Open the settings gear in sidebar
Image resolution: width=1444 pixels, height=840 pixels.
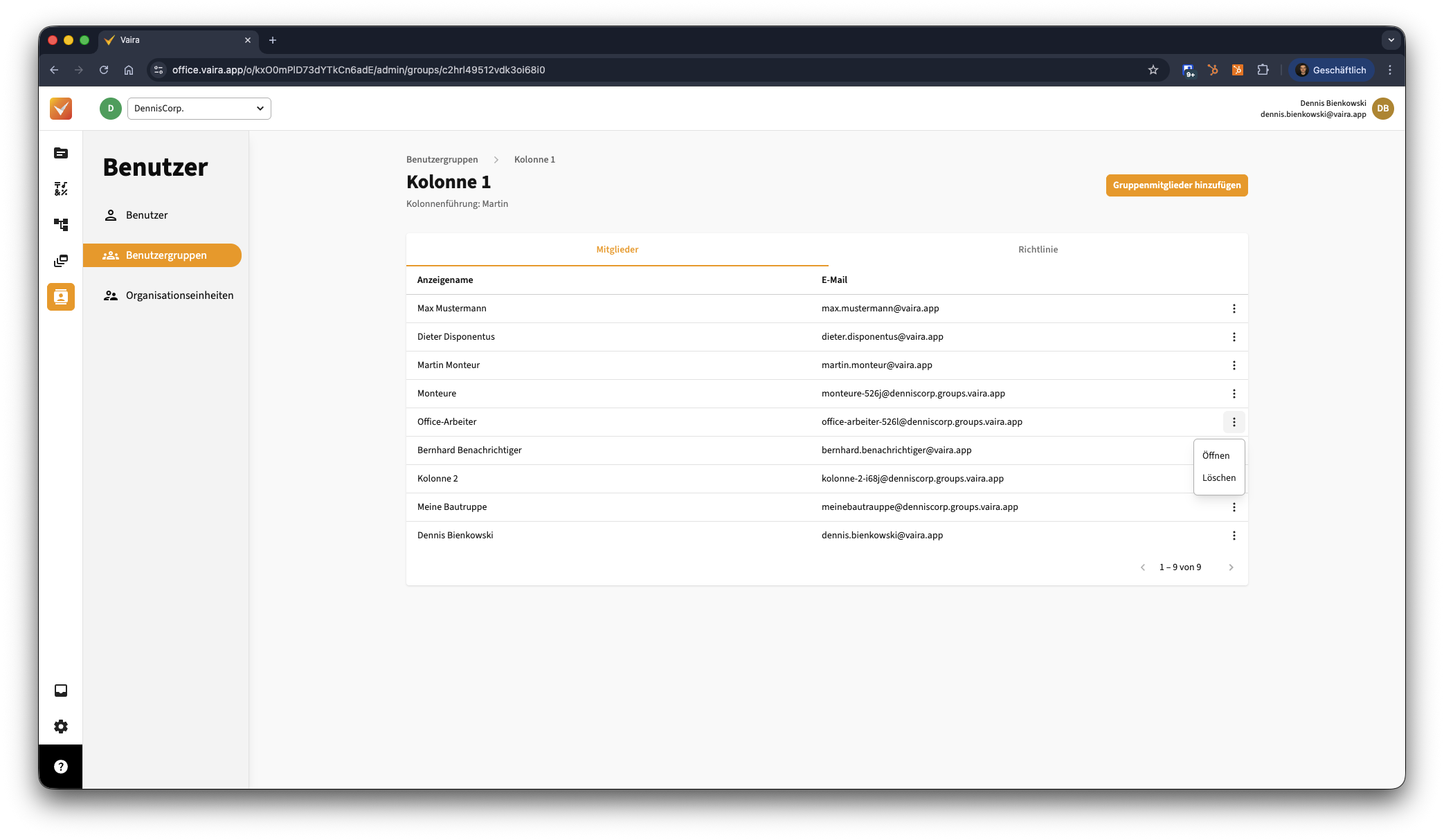point(61,727)
